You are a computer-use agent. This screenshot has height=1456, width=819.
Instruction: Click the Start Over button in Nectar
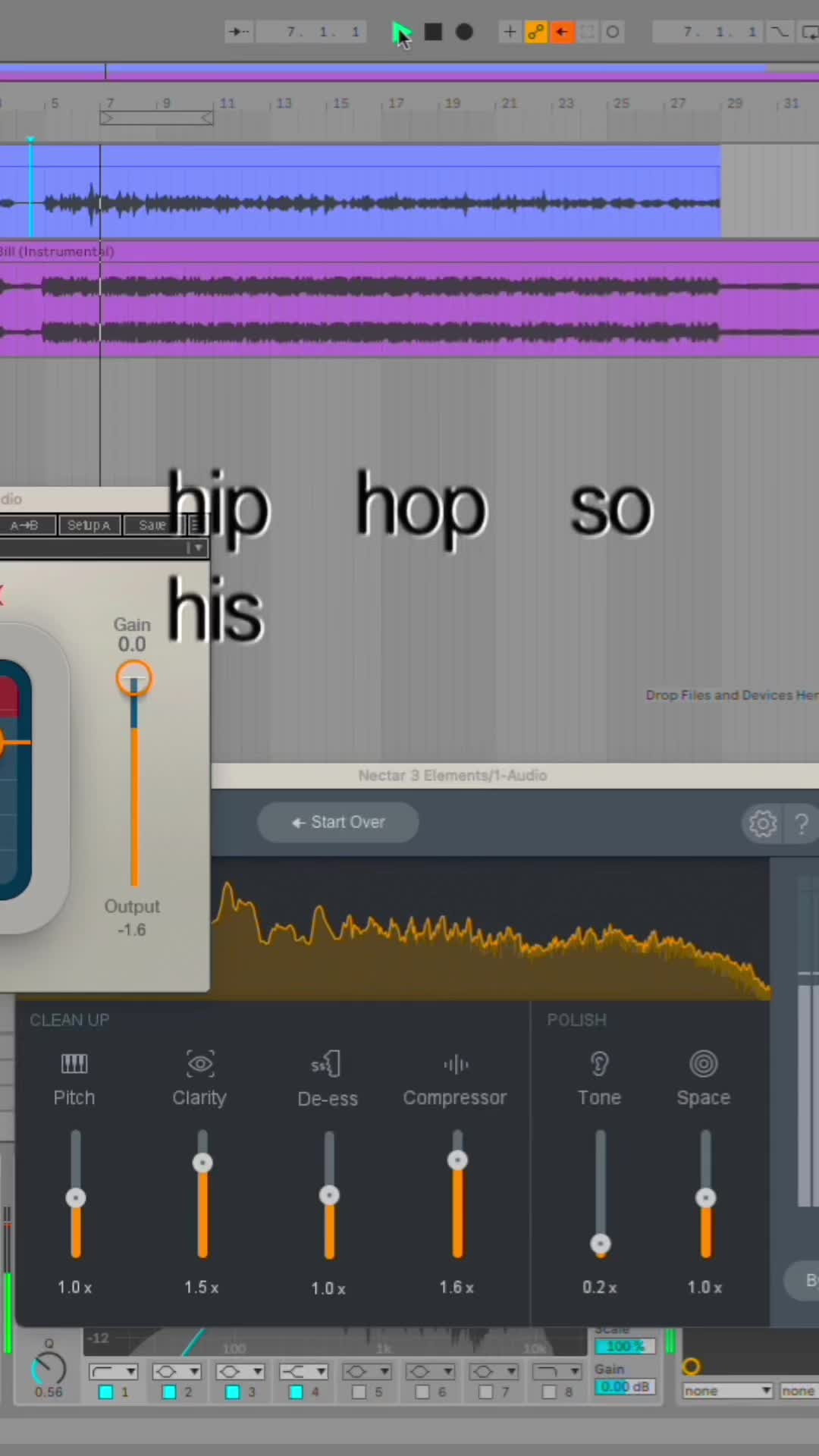point(338,822)
